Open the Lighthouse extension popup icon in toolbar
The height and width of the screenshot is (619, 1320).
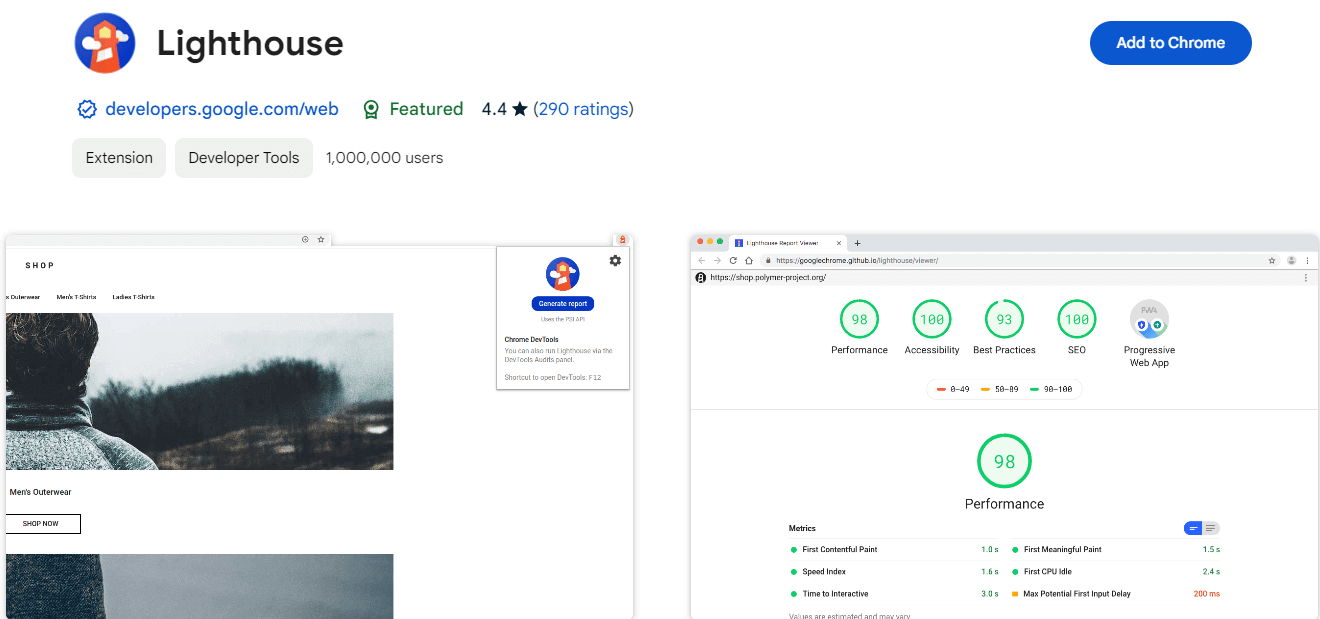coord(622,240)
